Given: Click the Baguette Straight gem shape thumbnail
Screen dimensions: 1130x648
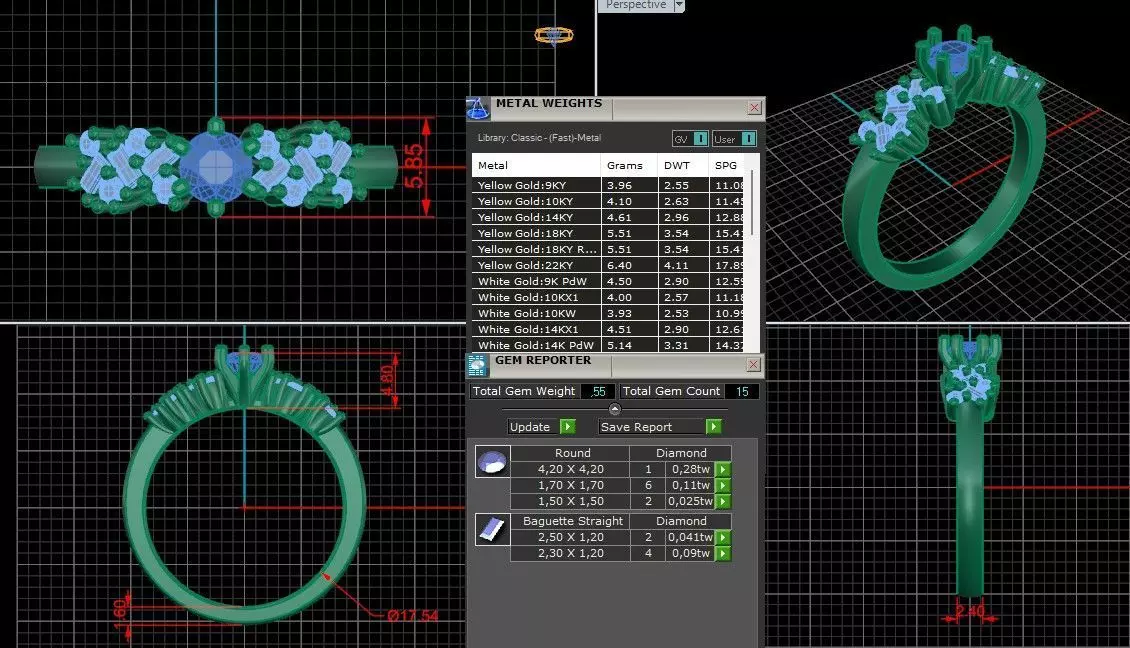Looking at the screenshot, I should click(493, 529).
